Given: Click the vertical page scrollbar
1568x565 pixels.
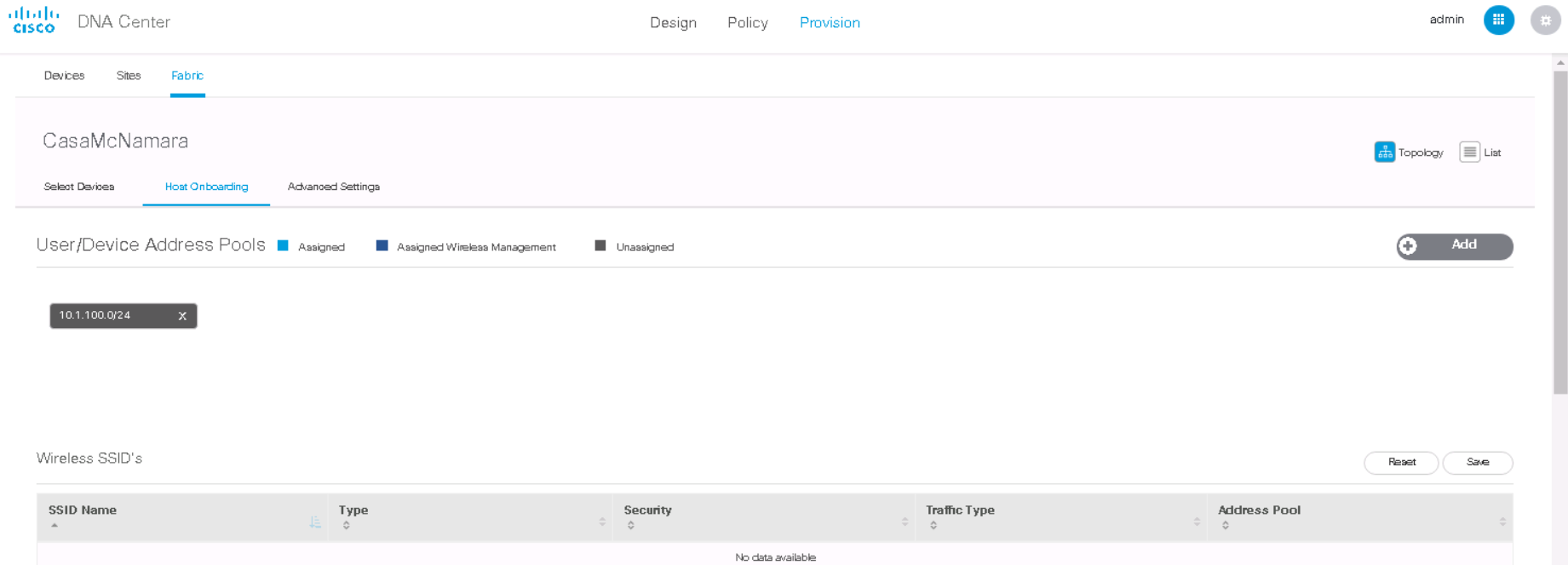Looking at the screenshot, I should [1560, 233].
